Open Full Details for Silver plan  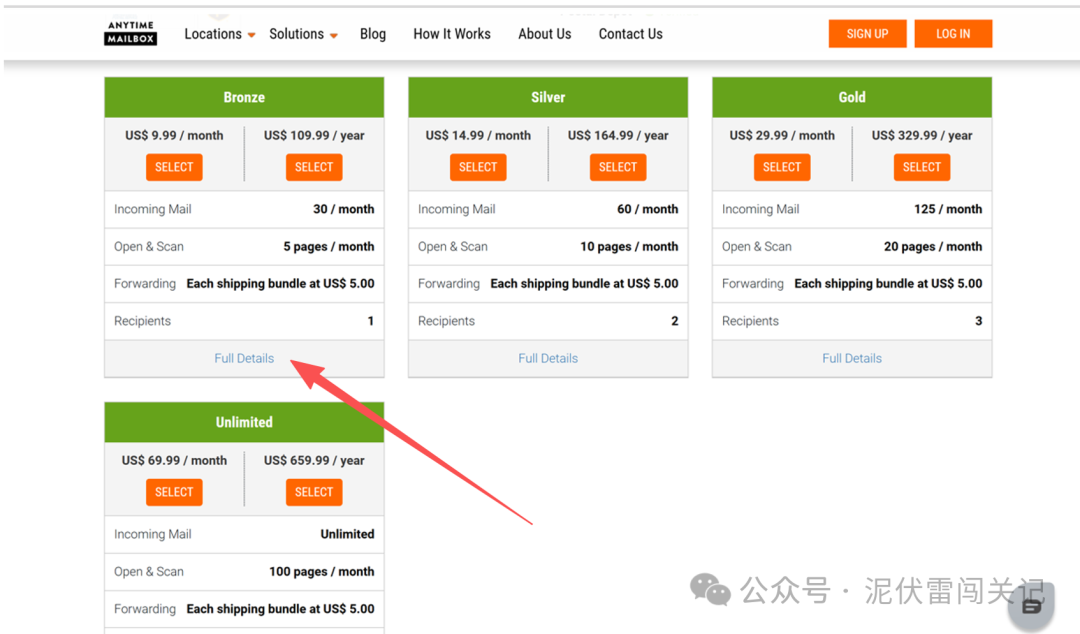548,358
